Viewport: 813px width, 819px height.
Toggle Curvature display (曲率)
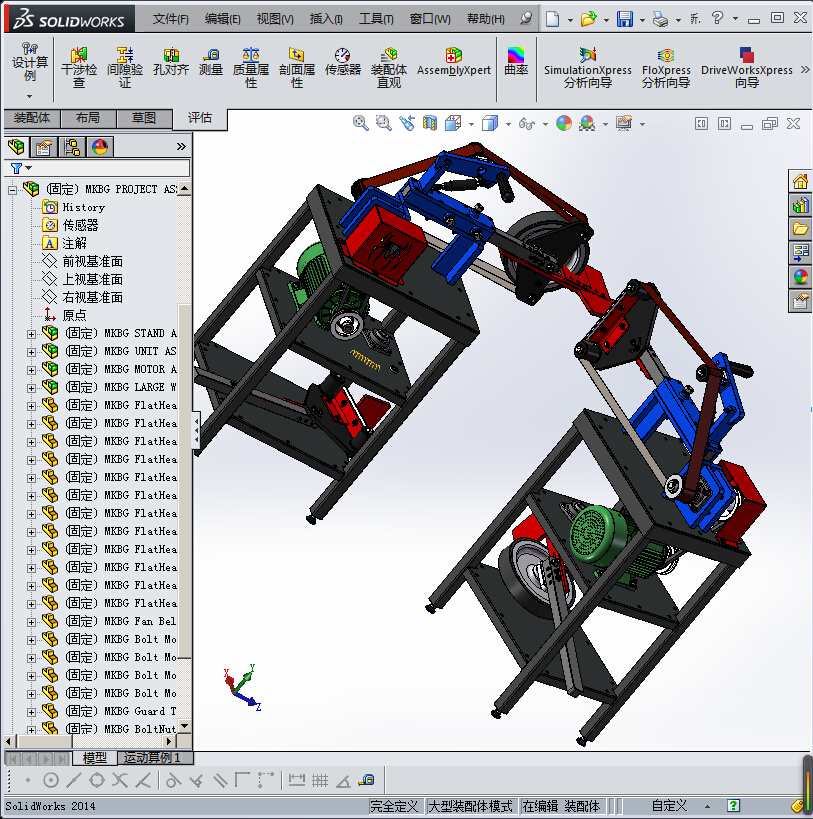pos(516,62)
